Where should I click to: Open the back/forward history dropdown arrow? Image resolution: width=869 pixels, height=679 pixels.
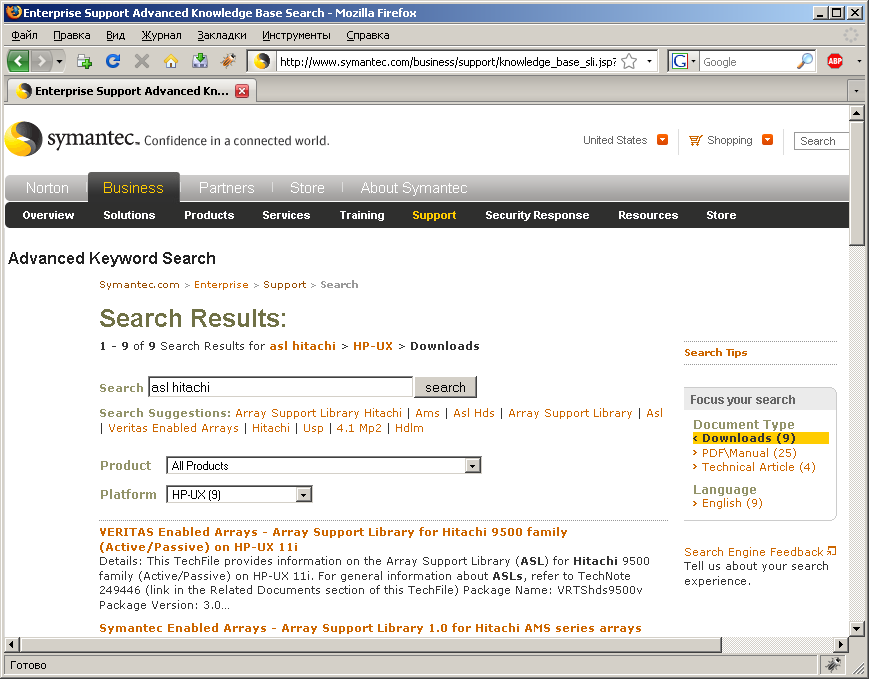click(x=59, y=61)
